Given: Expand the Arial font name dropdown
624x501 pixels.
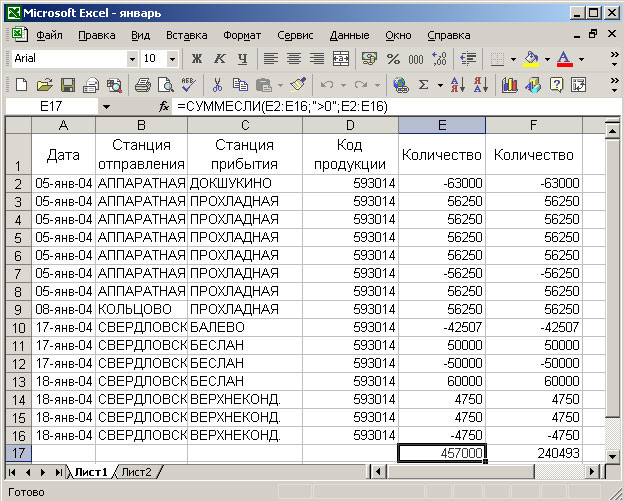Looking at the screenshot, I should click(x=131, y=59).
